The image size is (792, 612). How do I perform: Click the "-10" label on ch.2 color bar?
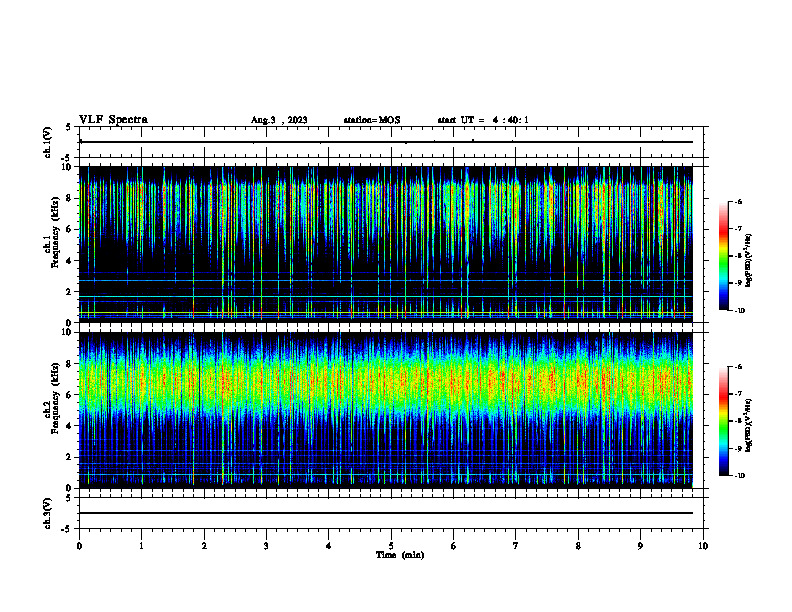pos(739,476)
